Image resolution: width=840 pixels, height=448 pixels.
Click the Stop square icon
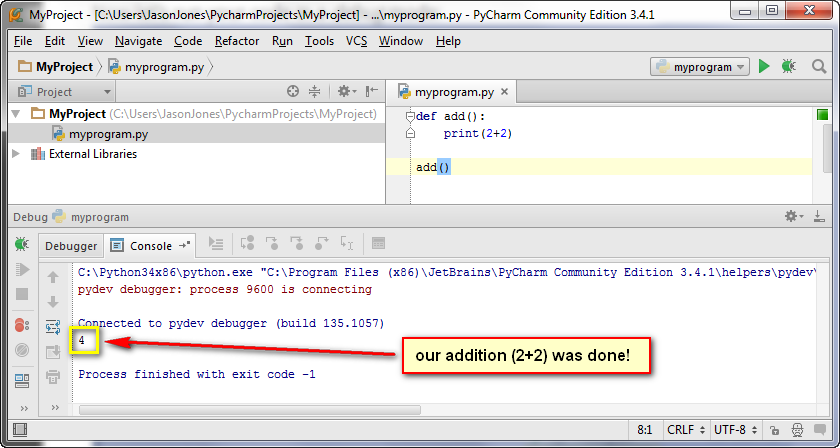tap(22, 294)
